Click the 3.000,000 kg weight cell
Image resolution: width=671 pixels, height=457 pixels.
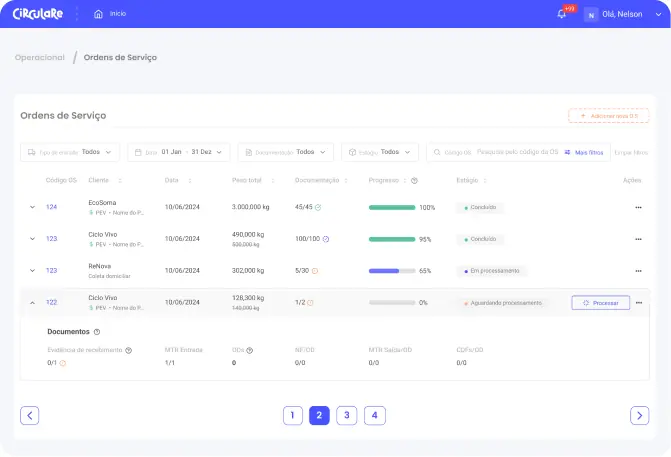point(250,207)
